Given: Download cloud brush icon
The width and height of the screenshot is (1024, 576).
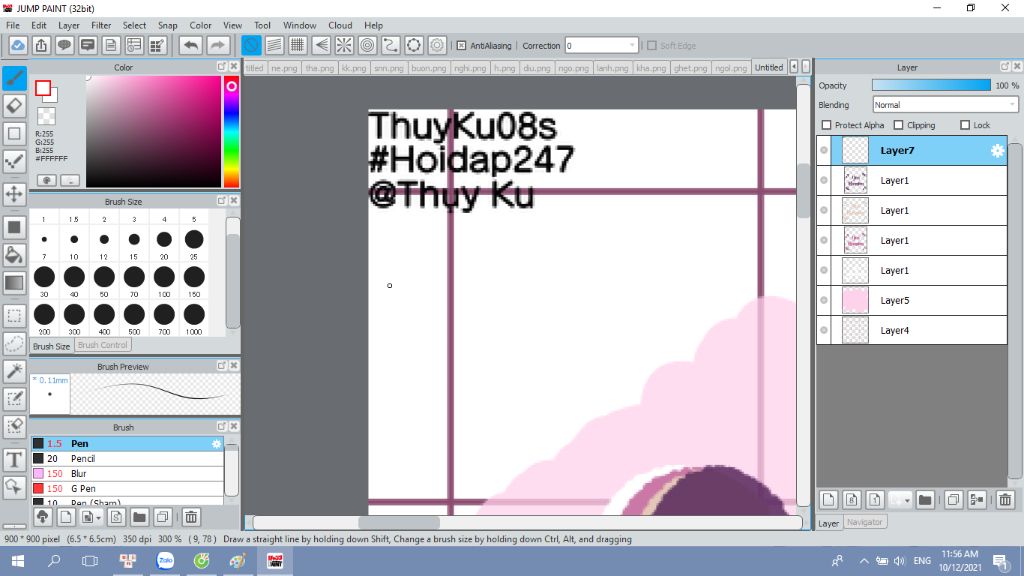Looking at the screenshot, I should (42, 517).
